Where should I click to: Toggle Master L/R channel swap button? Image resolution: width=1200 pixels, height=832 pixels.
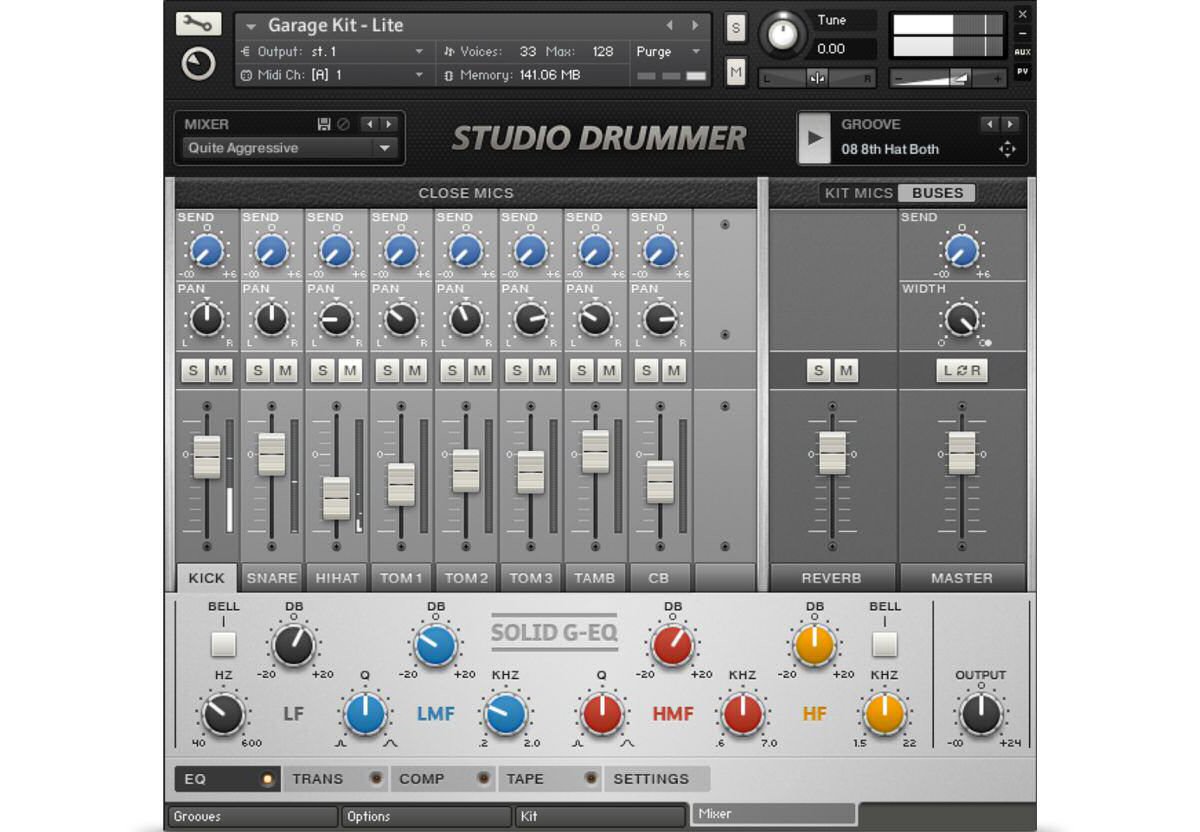click(961, 371)
